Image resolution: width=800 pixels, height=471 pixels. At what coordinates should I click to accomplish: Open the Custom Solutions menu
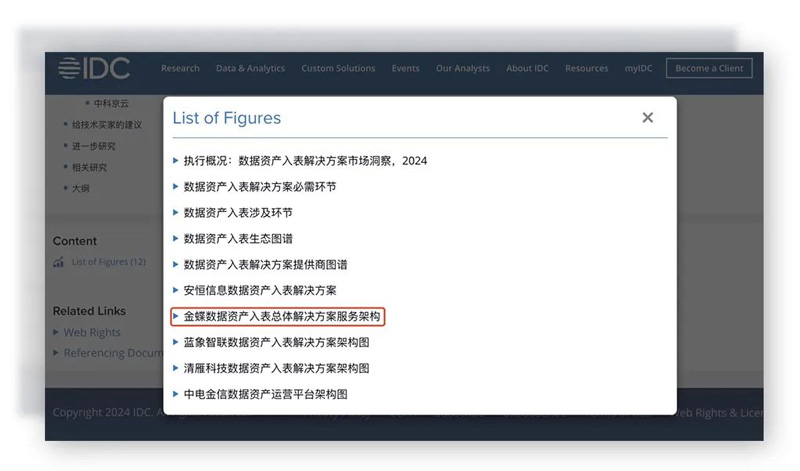click(338, 69)
